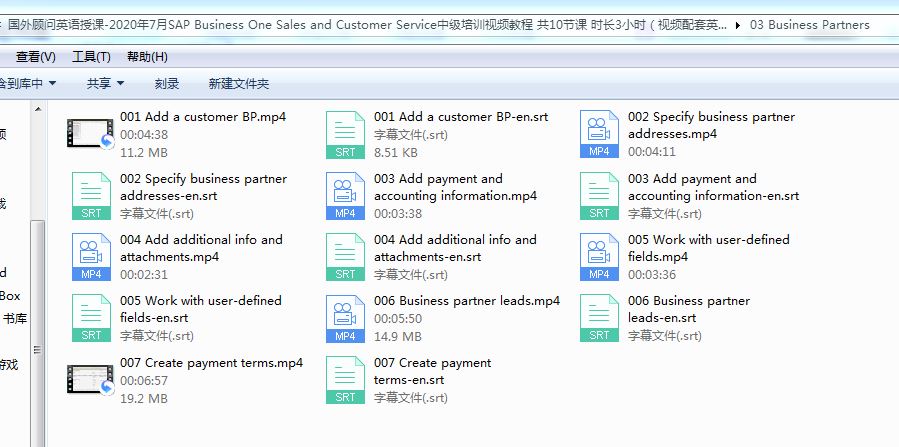Click the 19.2 MB size text
899x447 pixels.
144,399
